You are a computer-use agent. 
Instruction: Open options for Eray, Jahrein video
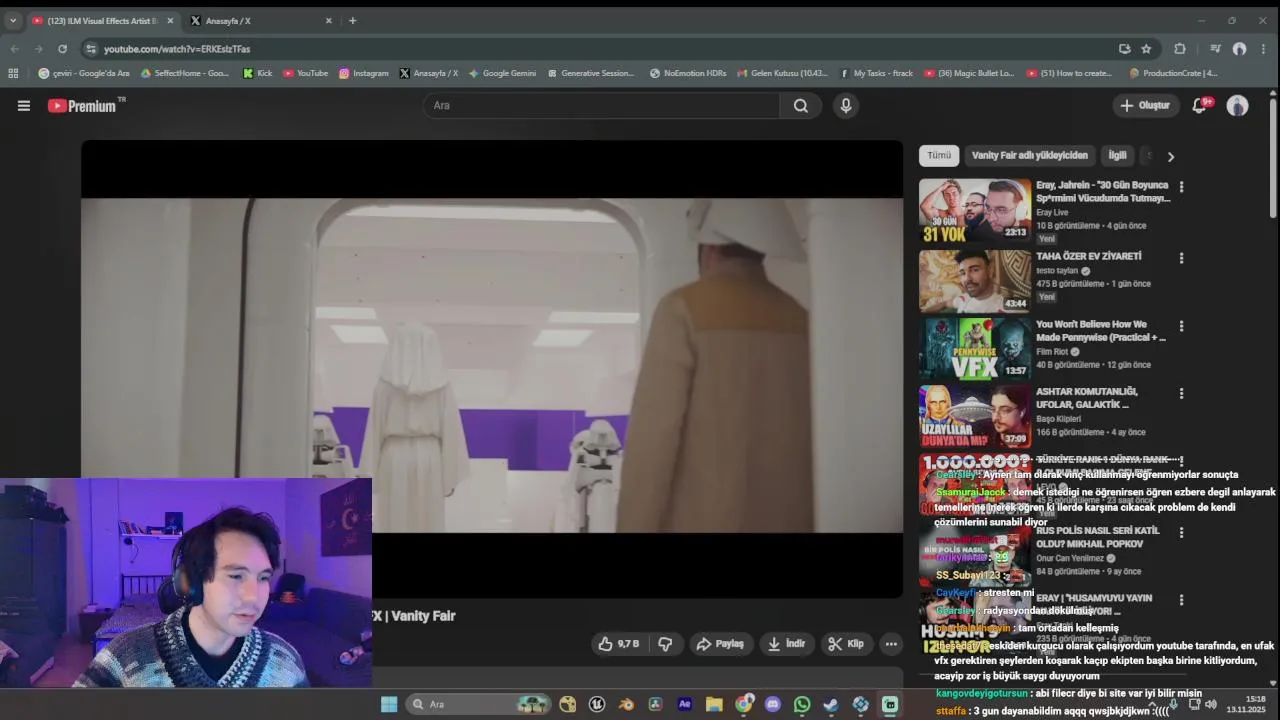[x=1181, y=187]
